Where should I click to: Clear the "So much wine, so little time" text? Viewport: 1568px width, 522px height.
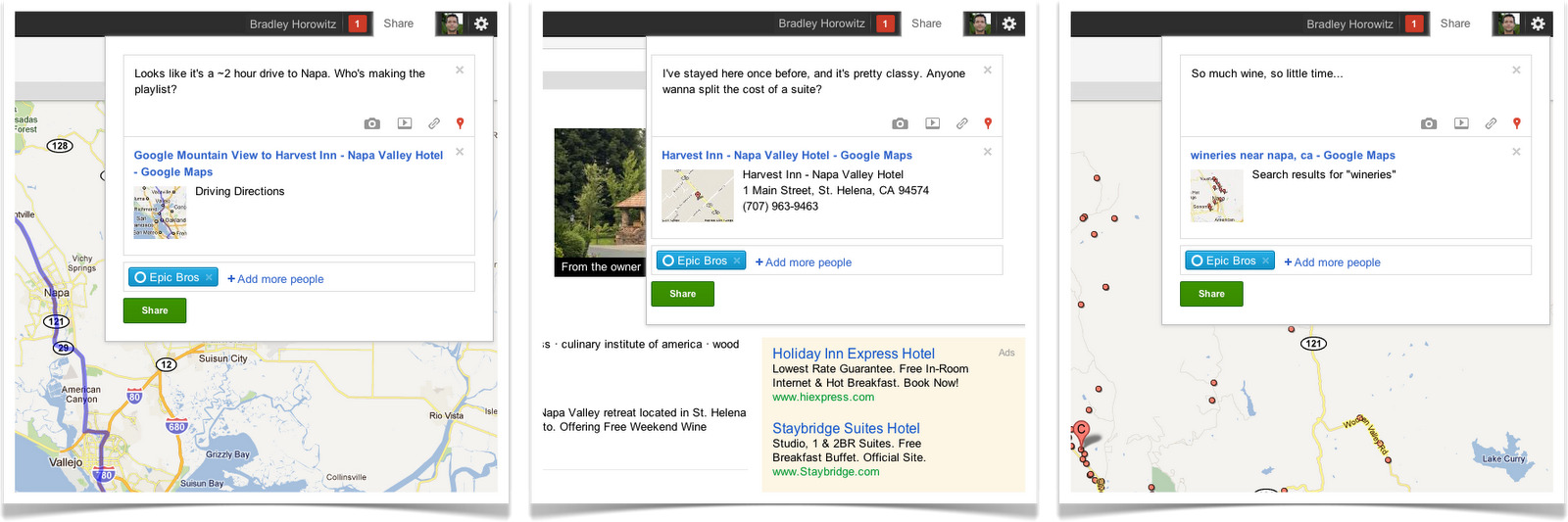coord(1516,71)
